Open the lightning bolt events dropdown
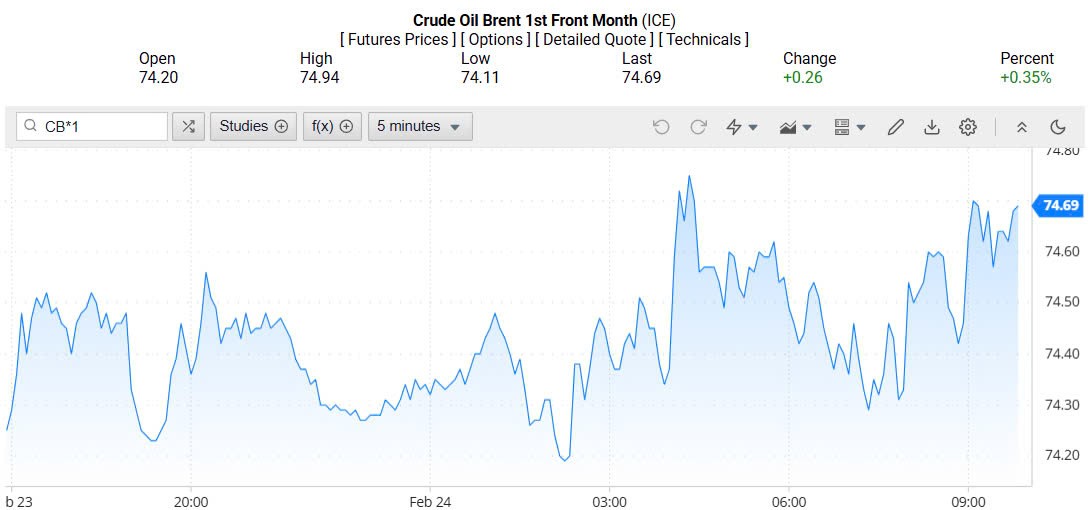1089x510 pixels. pyautogui.click(x=741, y=127)
